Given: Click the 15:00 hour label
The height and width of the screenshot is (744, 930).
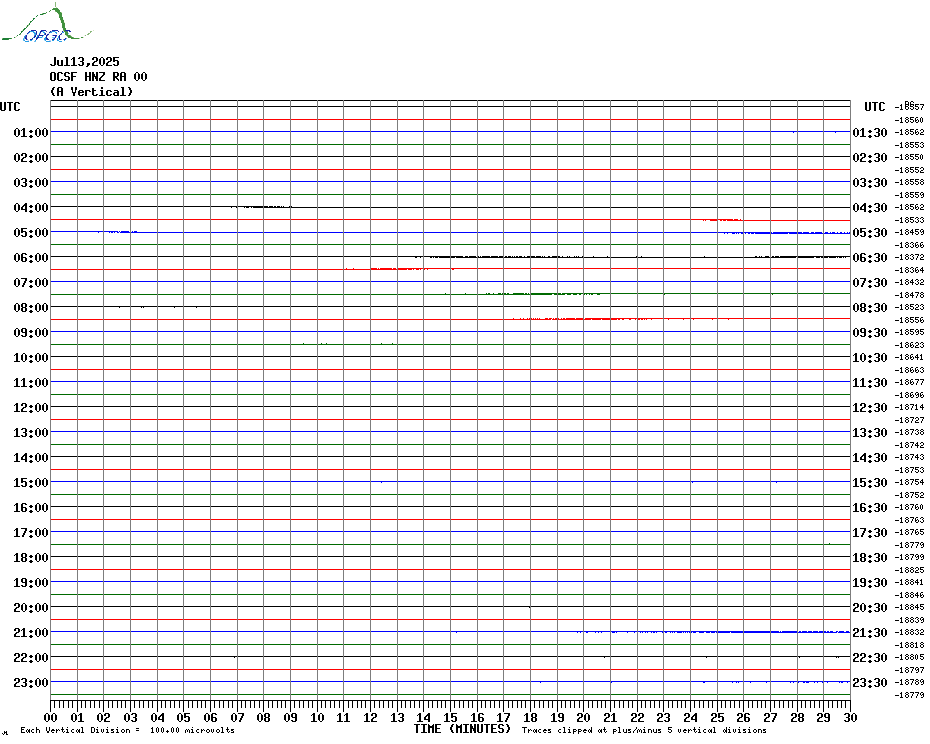Looking at the screenshot, I should pyautogui.click(x=31, y=483).
